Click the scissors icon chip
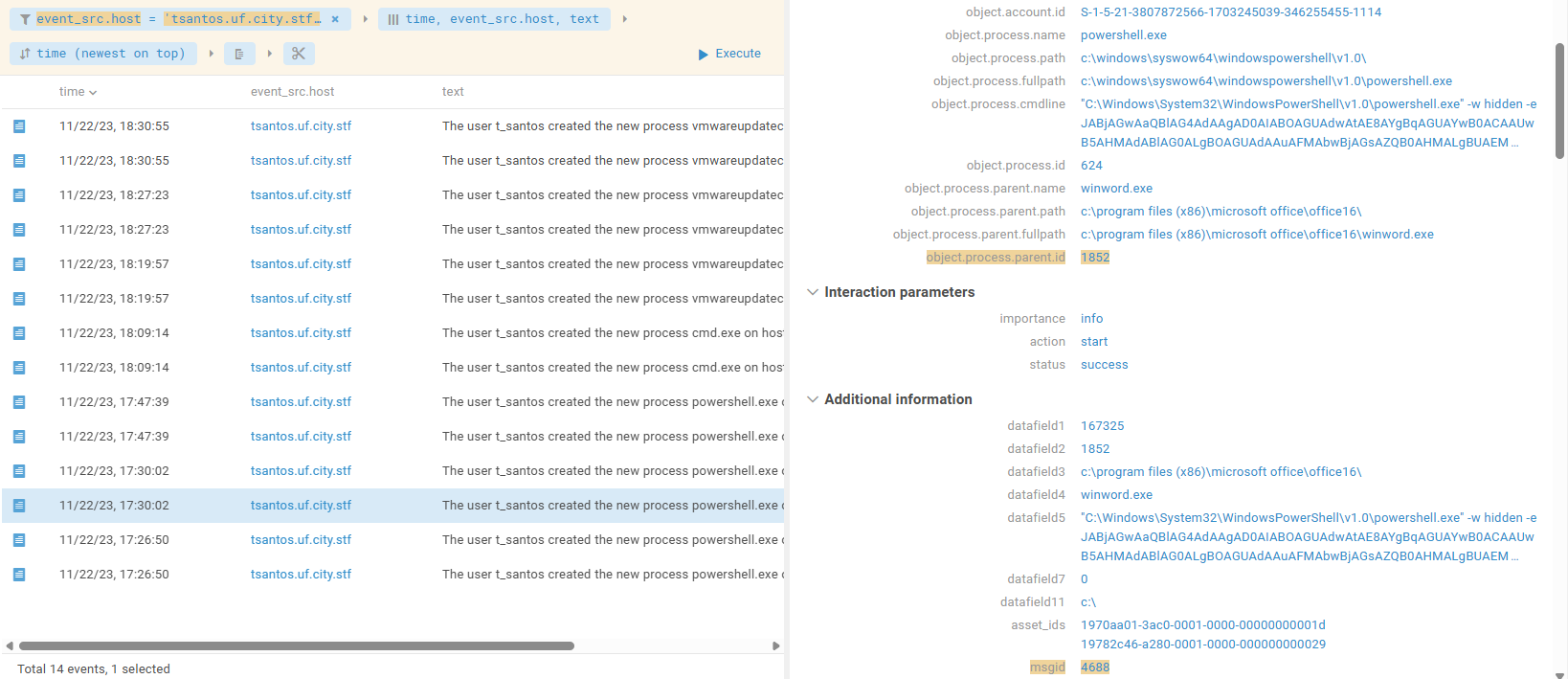The width and height of the screenshot is (1568, 679). pyautogui.click(x=299, y=54)
